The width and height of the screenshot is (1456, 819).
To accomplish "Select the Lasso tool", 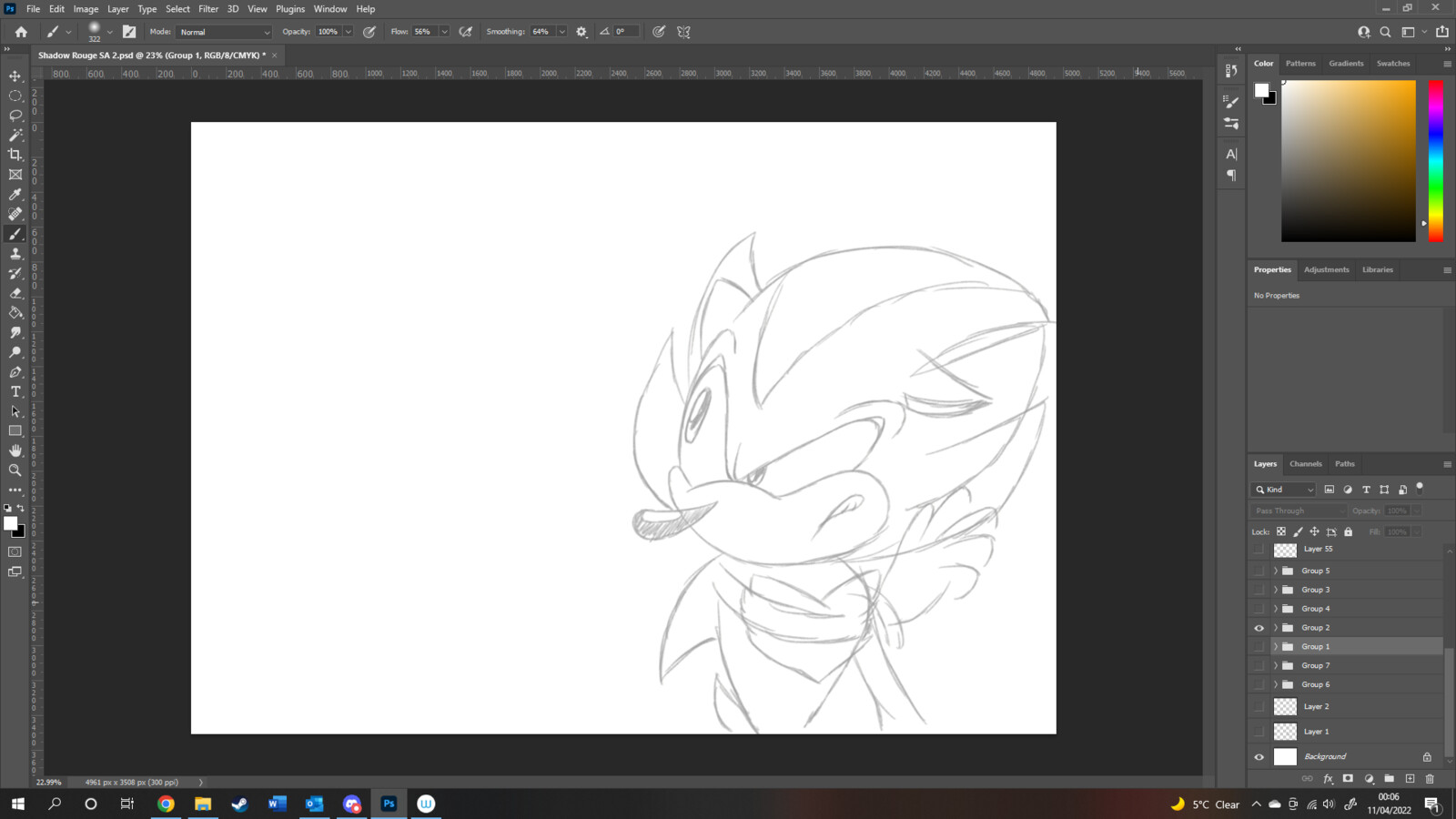I will (15, 116).
